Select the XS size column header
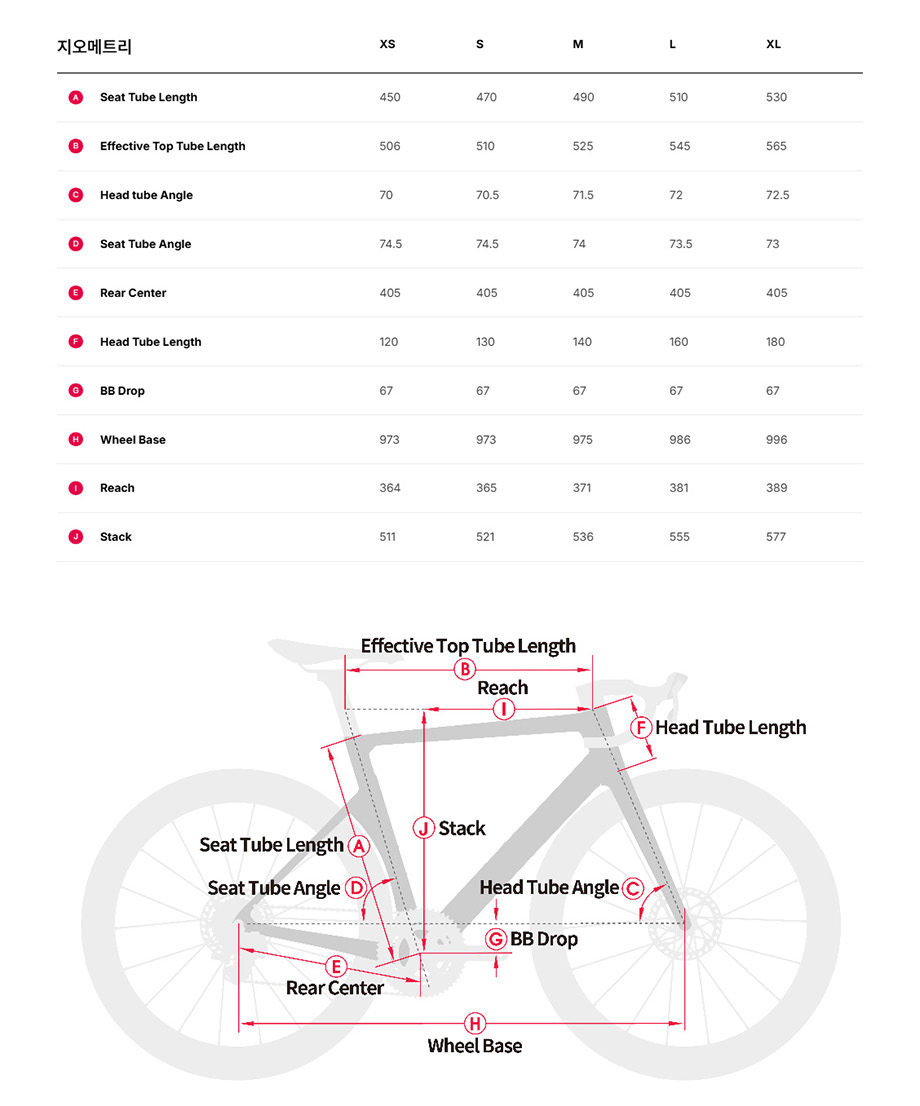 [x=387, y=45]
